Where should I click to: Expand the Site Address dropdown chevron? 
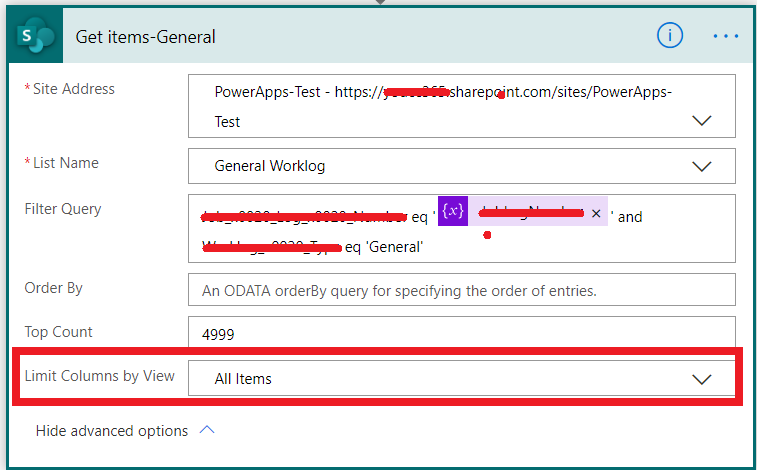(x=702, y=120)
